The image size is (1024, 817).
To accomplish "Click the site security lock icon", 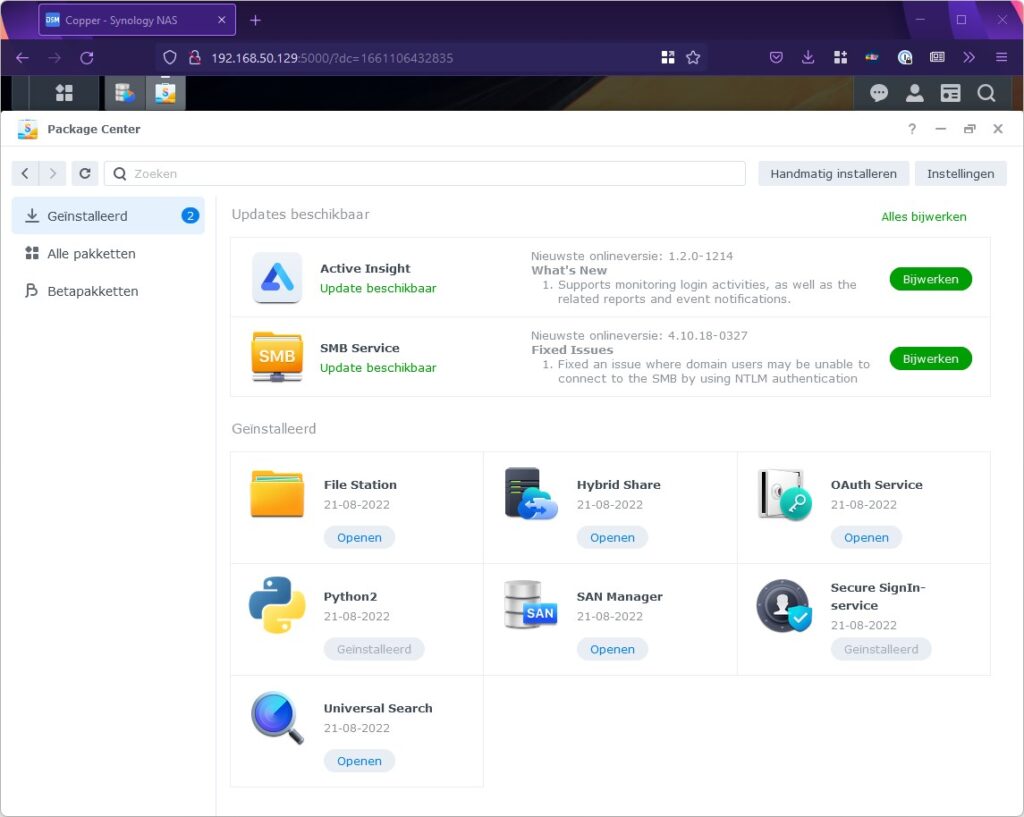I will 194,57.
